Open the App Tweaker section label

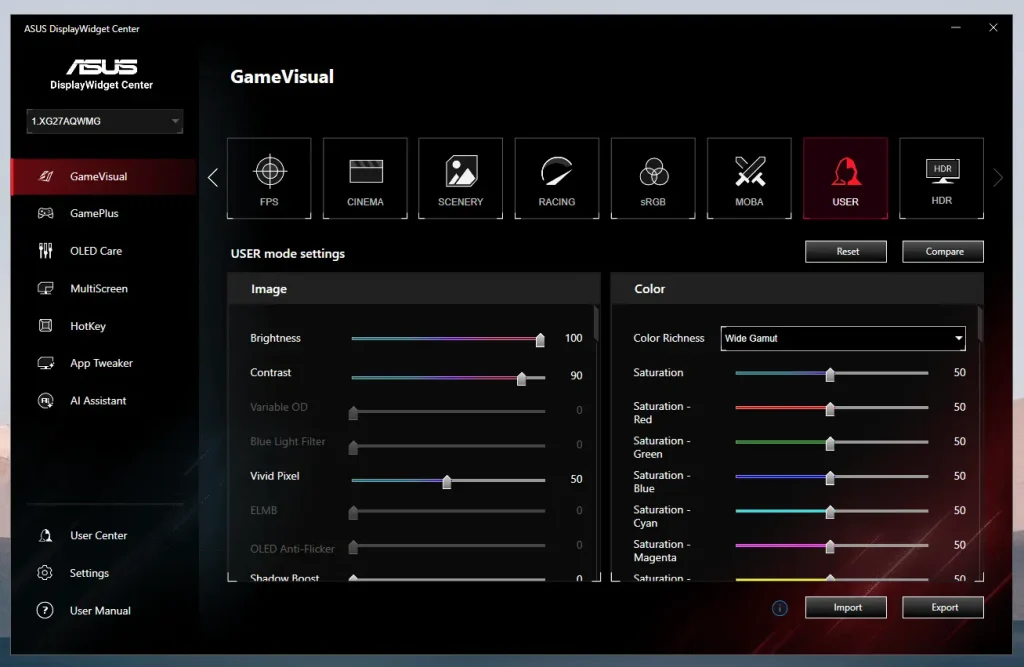click(x=101, y=363)
